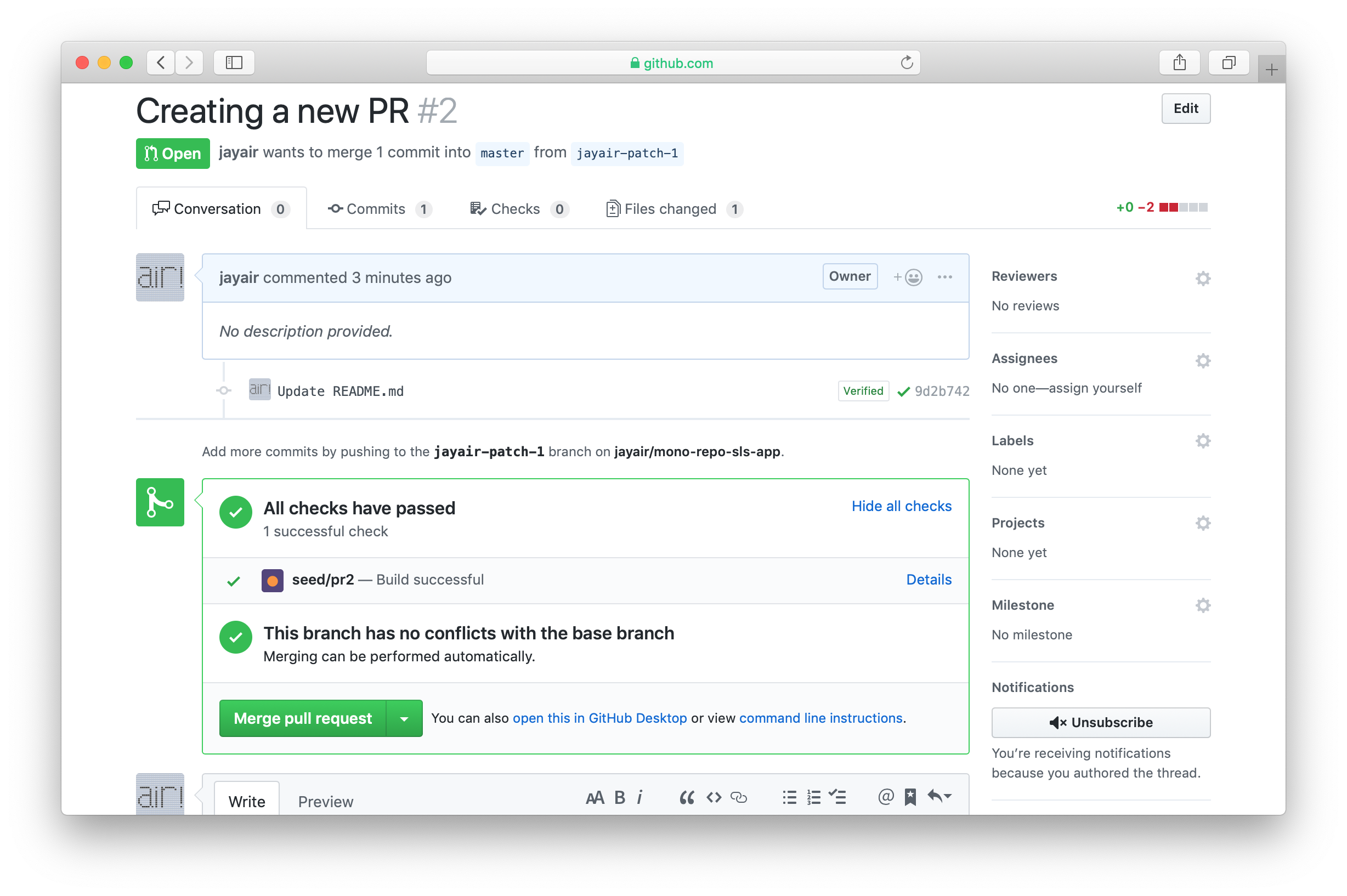Screen dimensions: 1347x896
Task: Insert a task list in the comment
Action: click(x=838, y=797)
